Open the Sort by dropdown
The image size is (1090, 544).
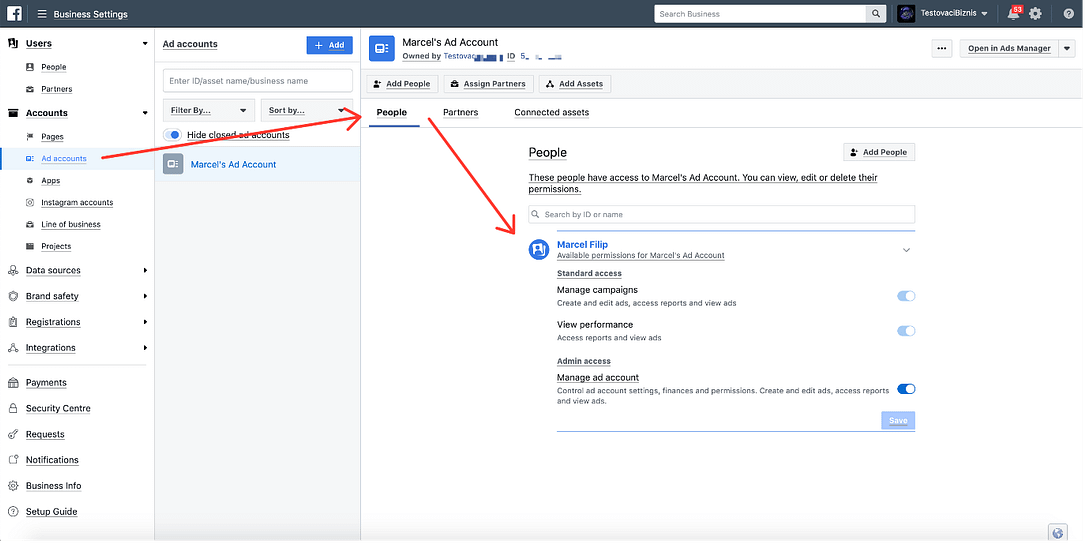coord(307,110)
